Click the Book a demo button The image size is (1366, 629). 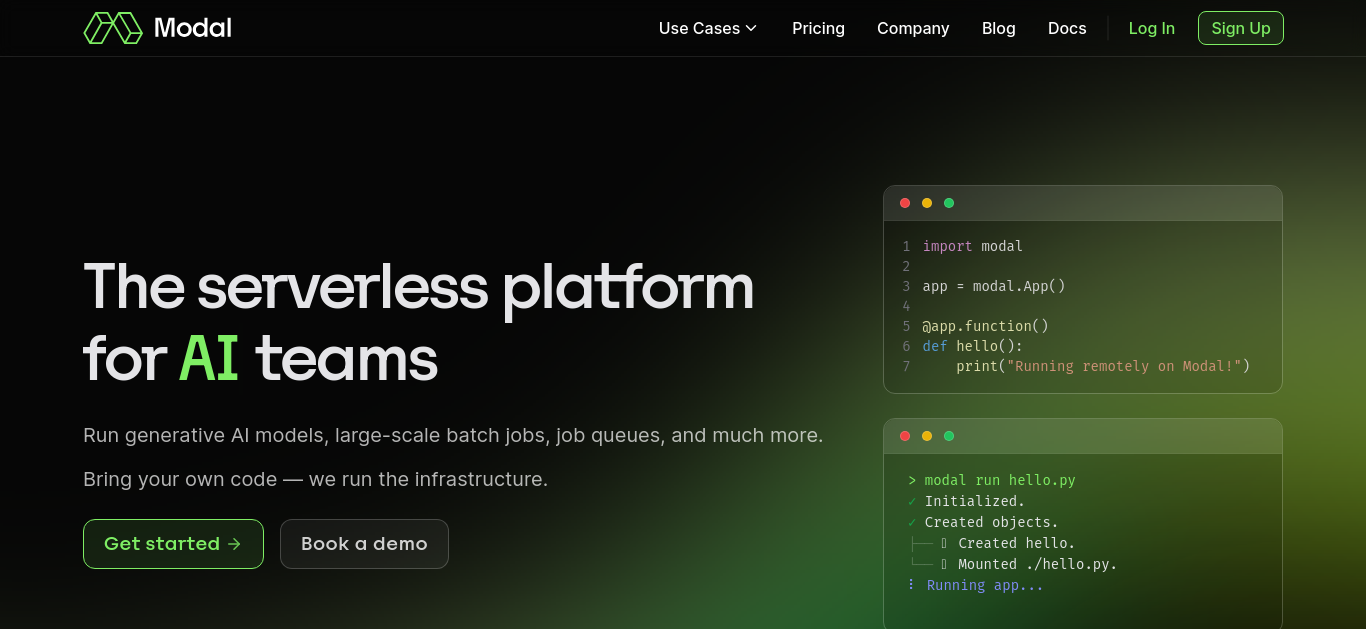click(x=364, y=544)
